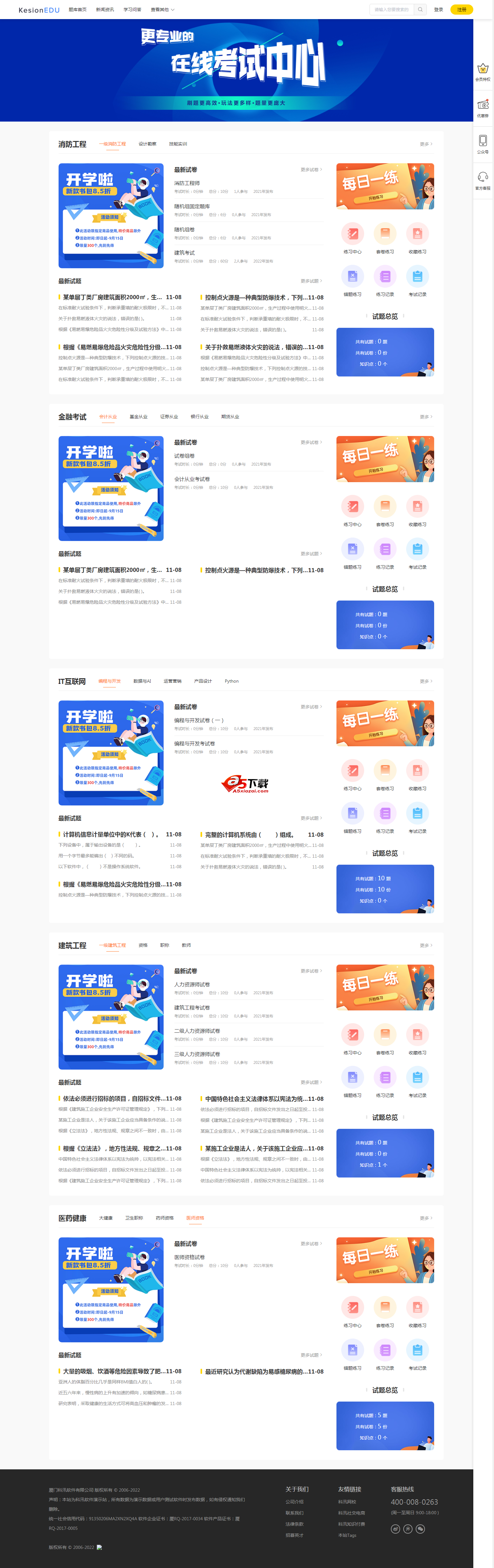Open the 医师资格试卷 link
Screen dimensions: 494x1568
(189, 1257)
